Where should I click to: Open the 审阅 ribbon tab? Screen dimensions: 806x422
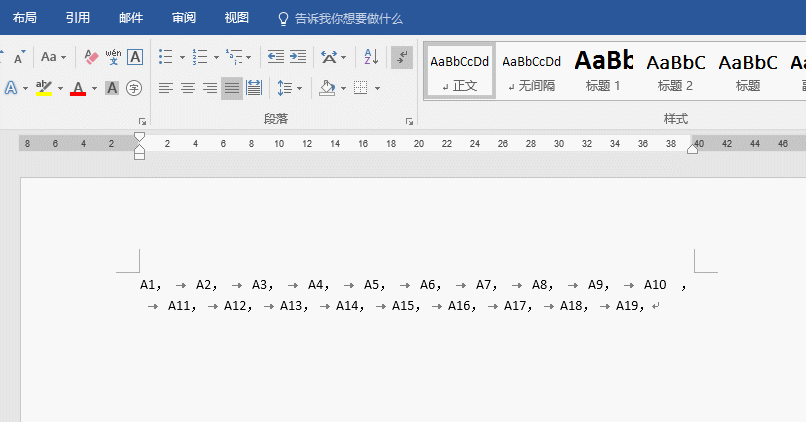click(x=184, y=18)
